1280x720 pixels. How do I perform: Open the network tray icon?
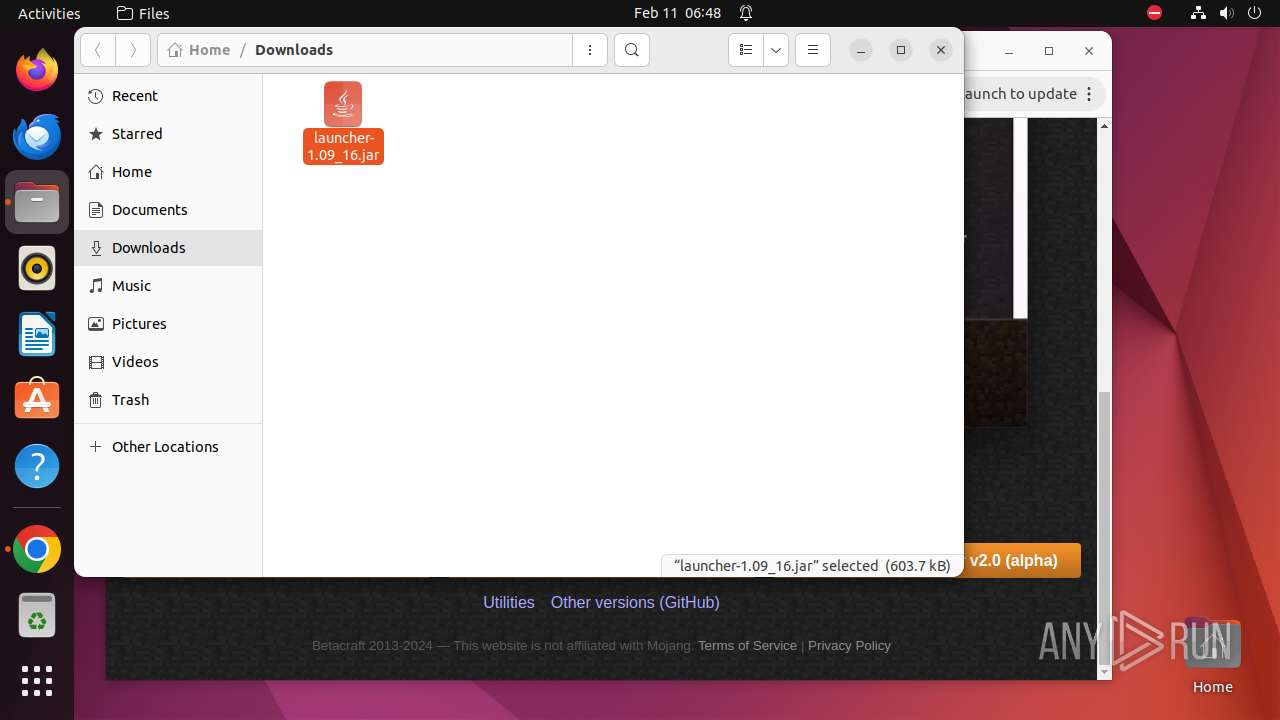tap(1198, 13)
